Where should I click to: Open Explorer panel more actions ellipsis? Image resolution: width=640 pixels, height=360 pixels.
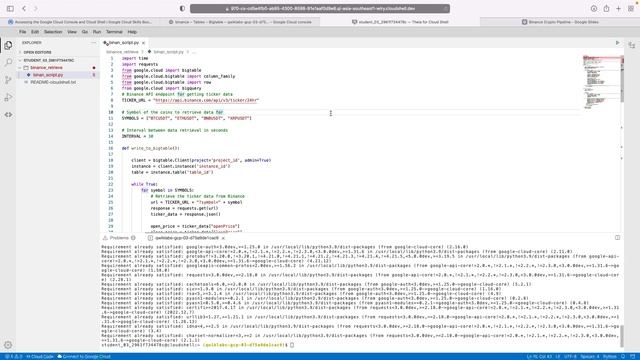click(x=93, y=42)
